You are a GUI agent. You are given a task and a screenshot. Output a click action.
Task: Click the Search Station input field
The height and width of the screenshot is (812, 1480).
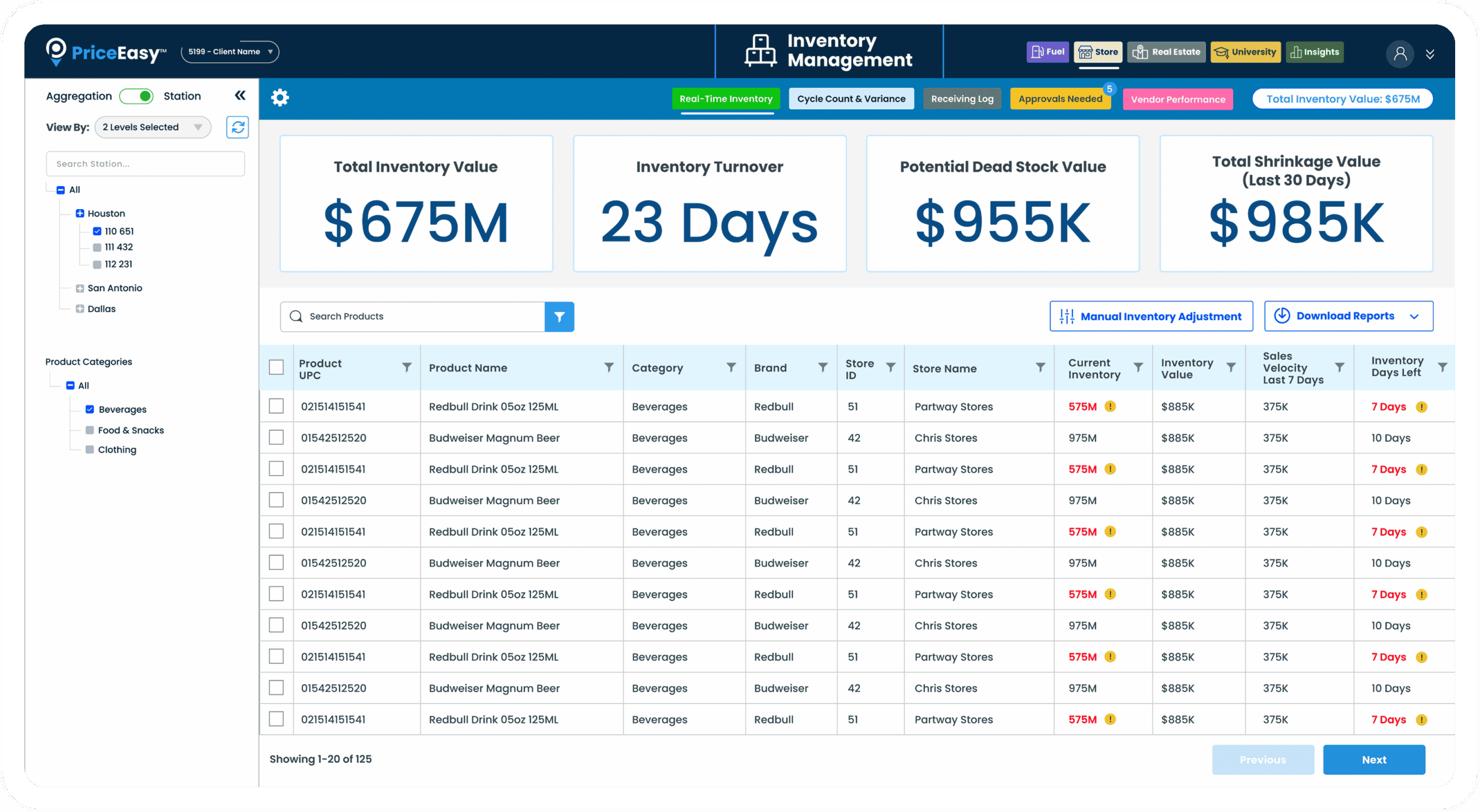coord(145,164)
